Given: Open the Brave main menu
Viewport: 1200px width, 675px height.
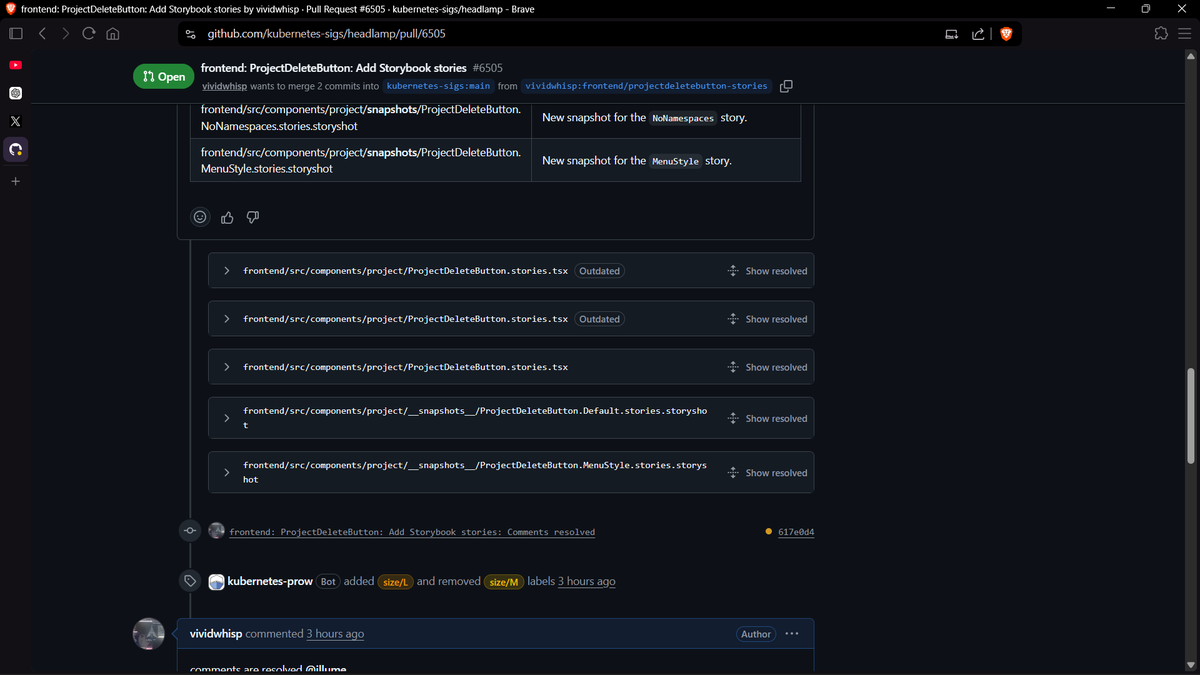Looking at the screenshot, I should 1184,34.
